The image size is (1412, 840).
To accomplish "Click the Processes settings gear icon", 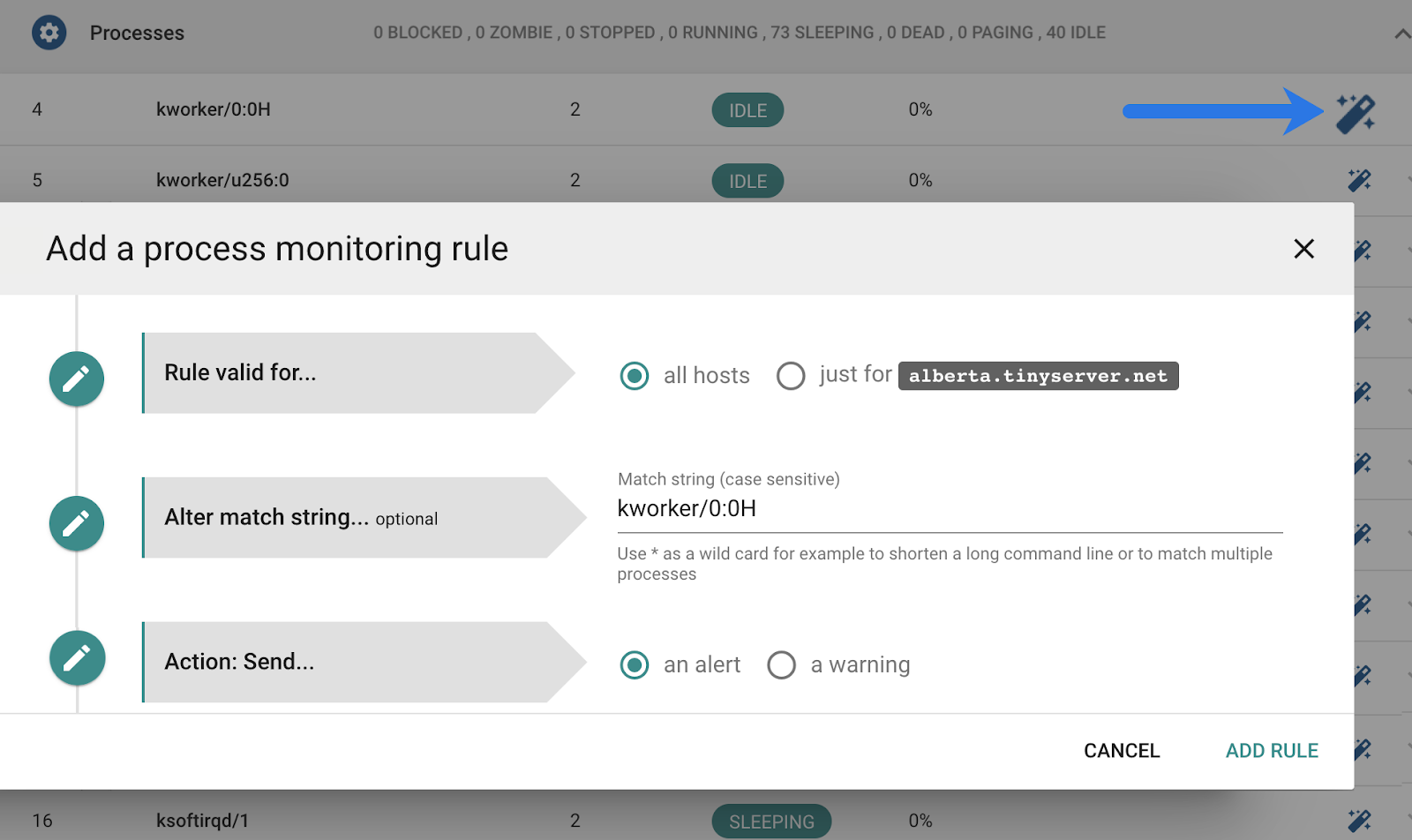I will click(49, 33).
